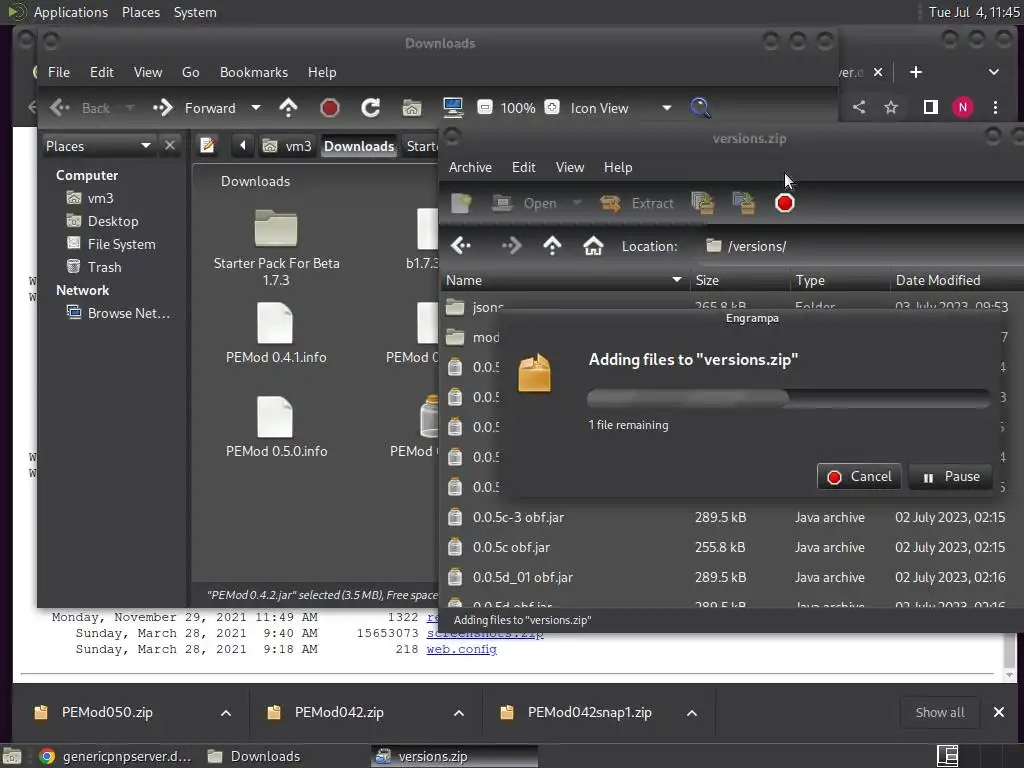The image size is (1024, 768).
Task: Click Extract button in Engrampa toolbar
Action: [637, 203]
